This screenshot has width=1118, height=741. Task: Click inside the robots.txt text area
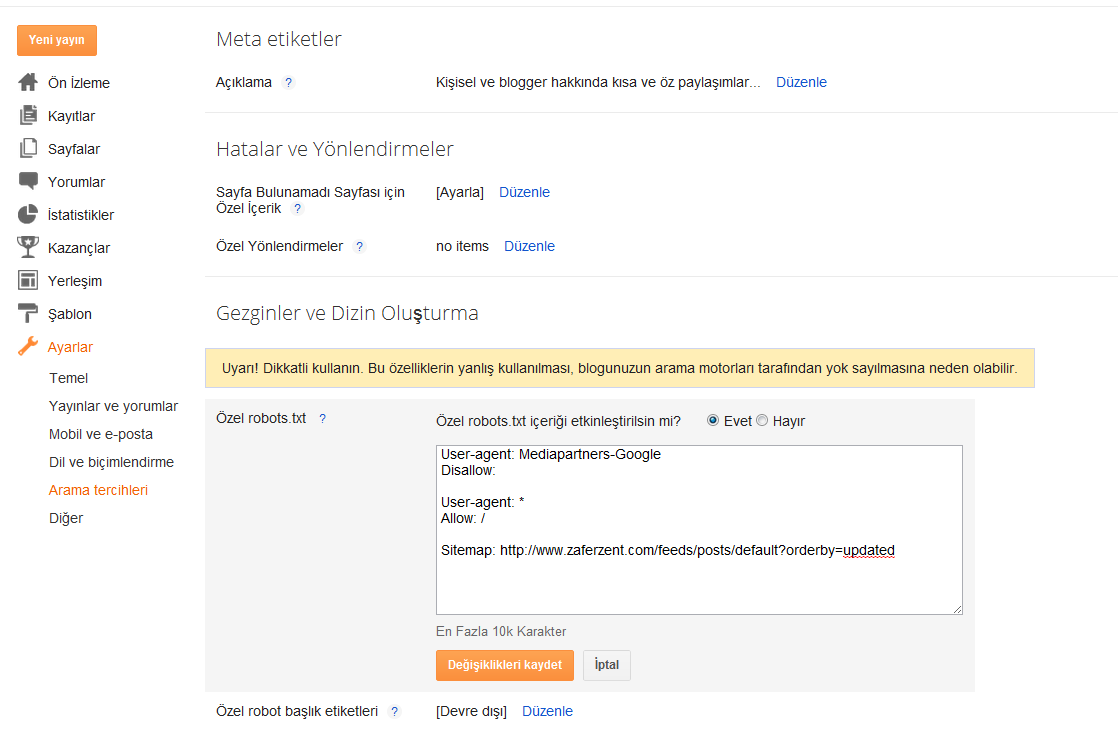[699, 530]
